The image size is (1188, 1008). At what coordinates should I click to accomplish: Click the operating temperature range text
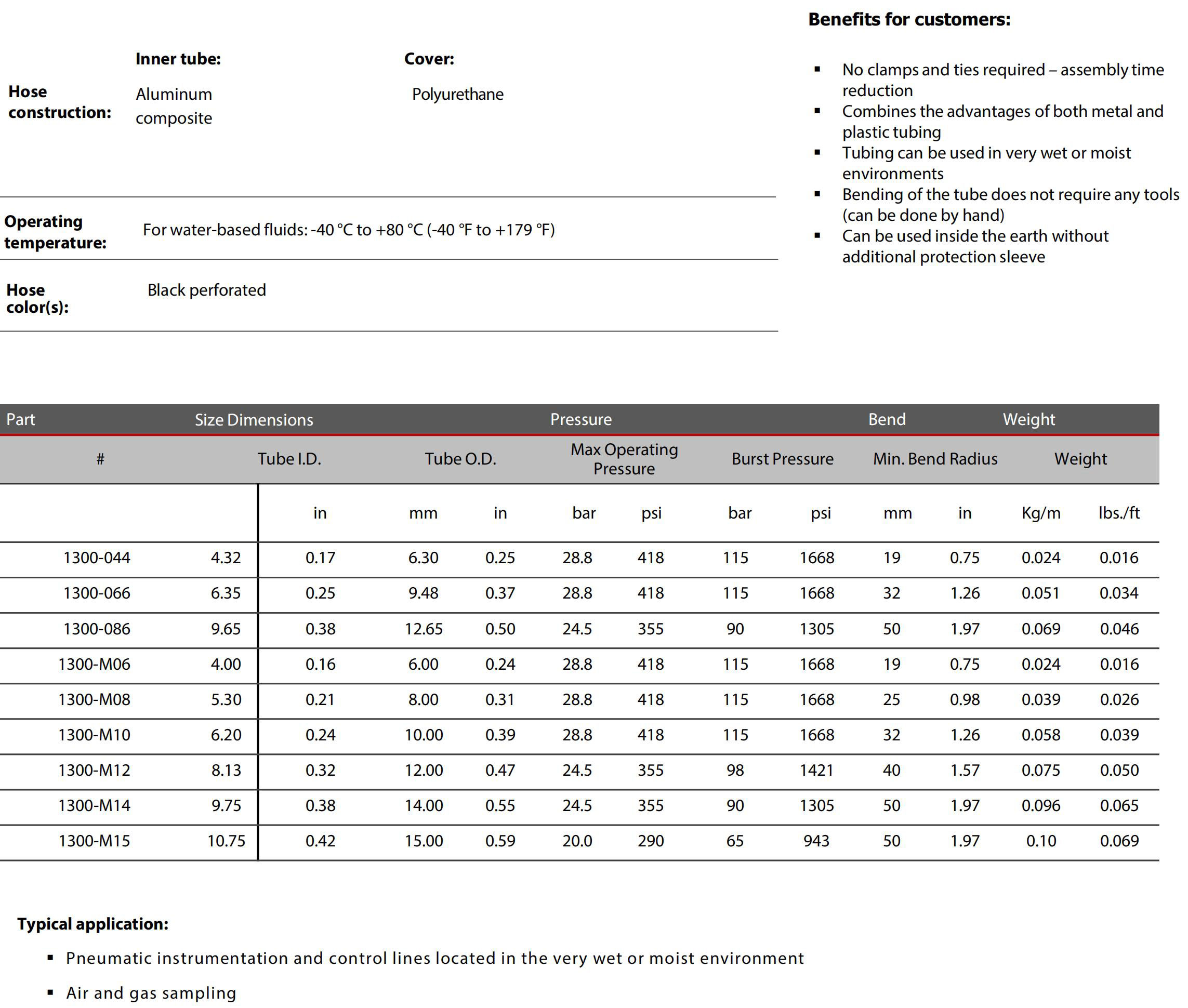349,230
